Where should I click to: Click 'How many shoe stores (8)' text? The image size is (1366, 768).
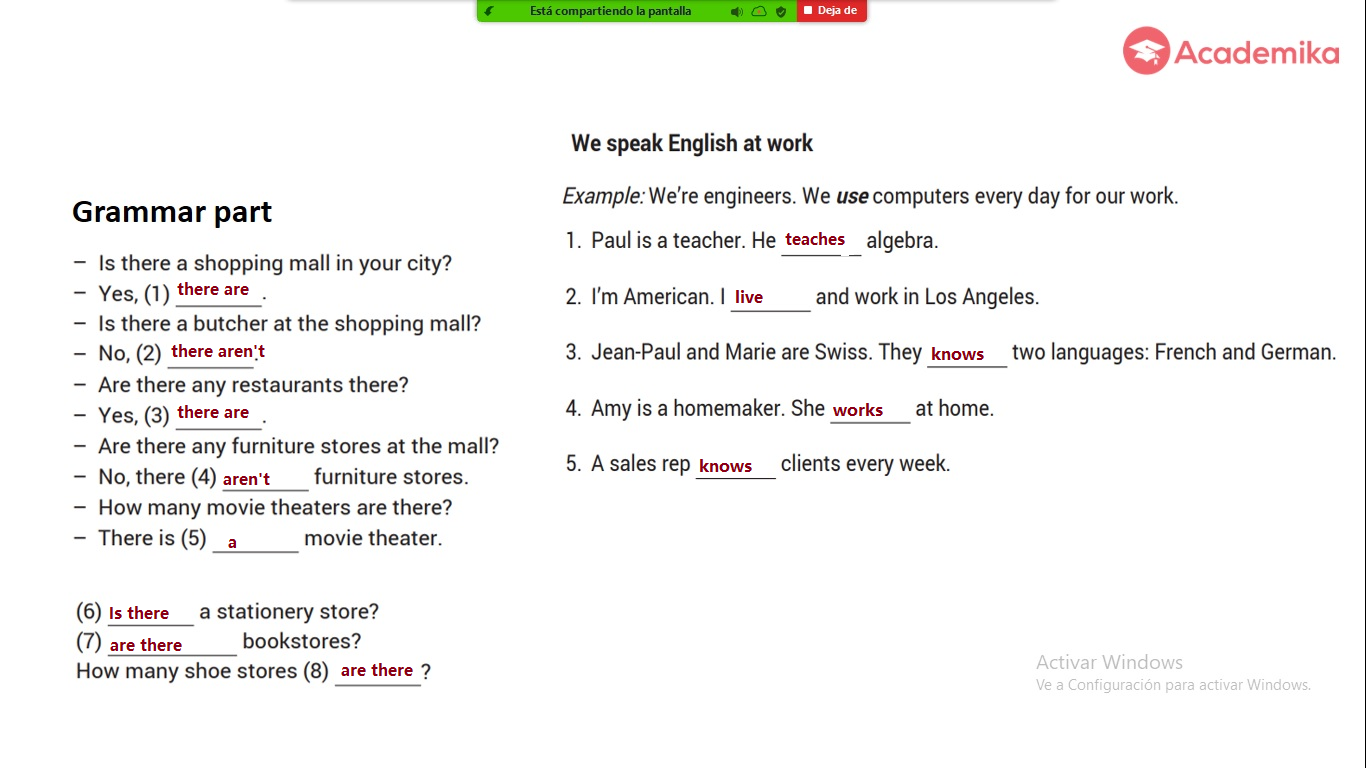pyautogui.click(x=202, y=671)
